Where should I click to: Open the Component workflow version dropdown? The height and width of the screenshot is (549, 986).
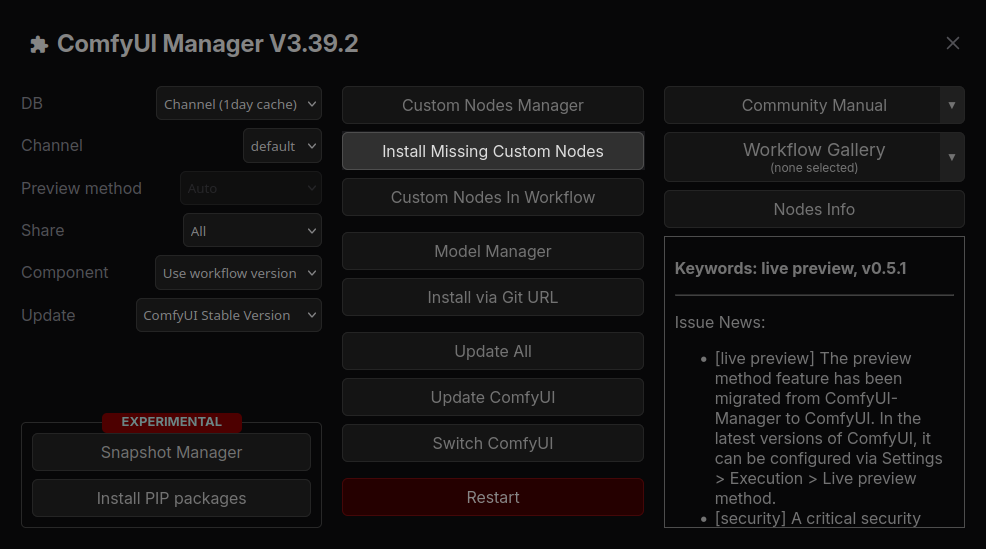coord(238,273)
